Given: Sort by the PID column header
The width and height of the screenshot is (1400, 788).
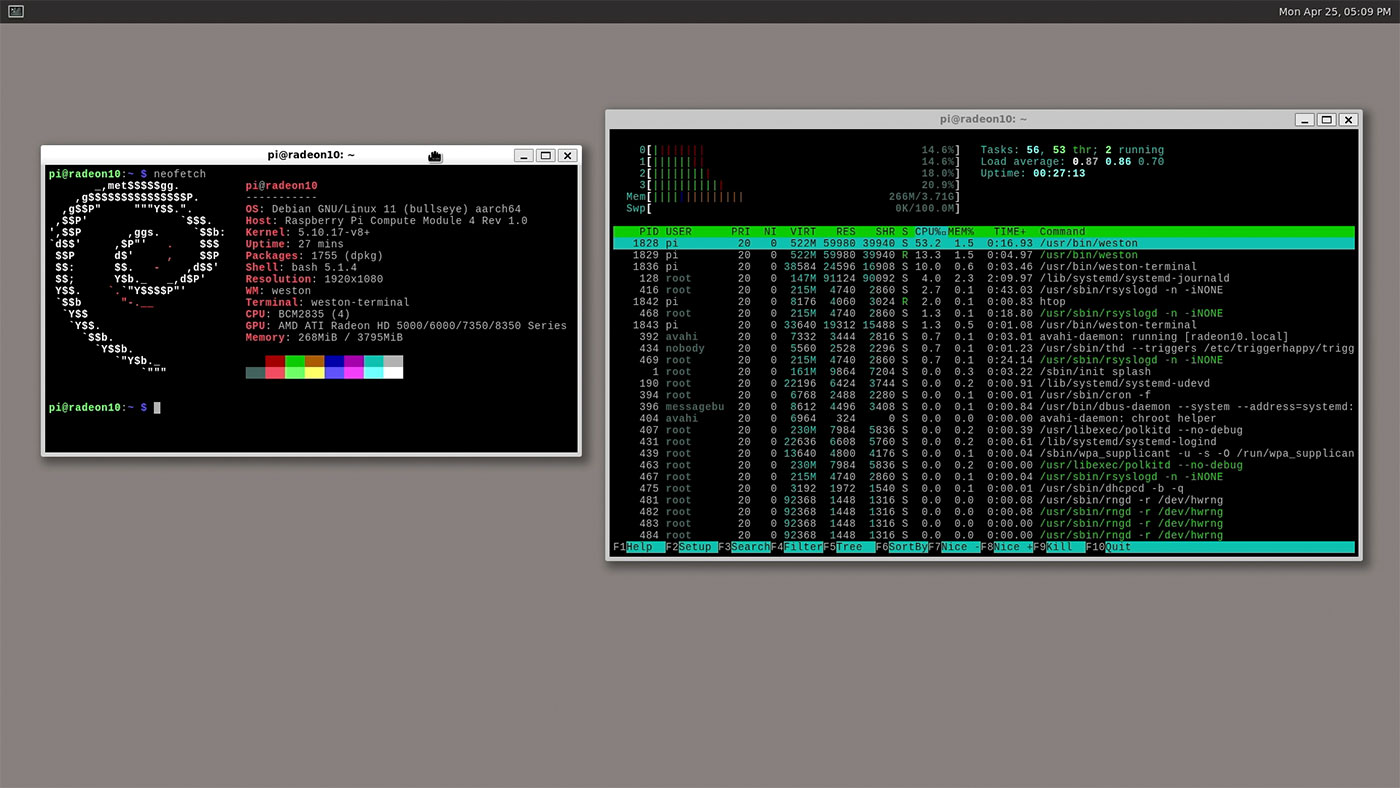Looking at the screenshot, I should 649,231.
